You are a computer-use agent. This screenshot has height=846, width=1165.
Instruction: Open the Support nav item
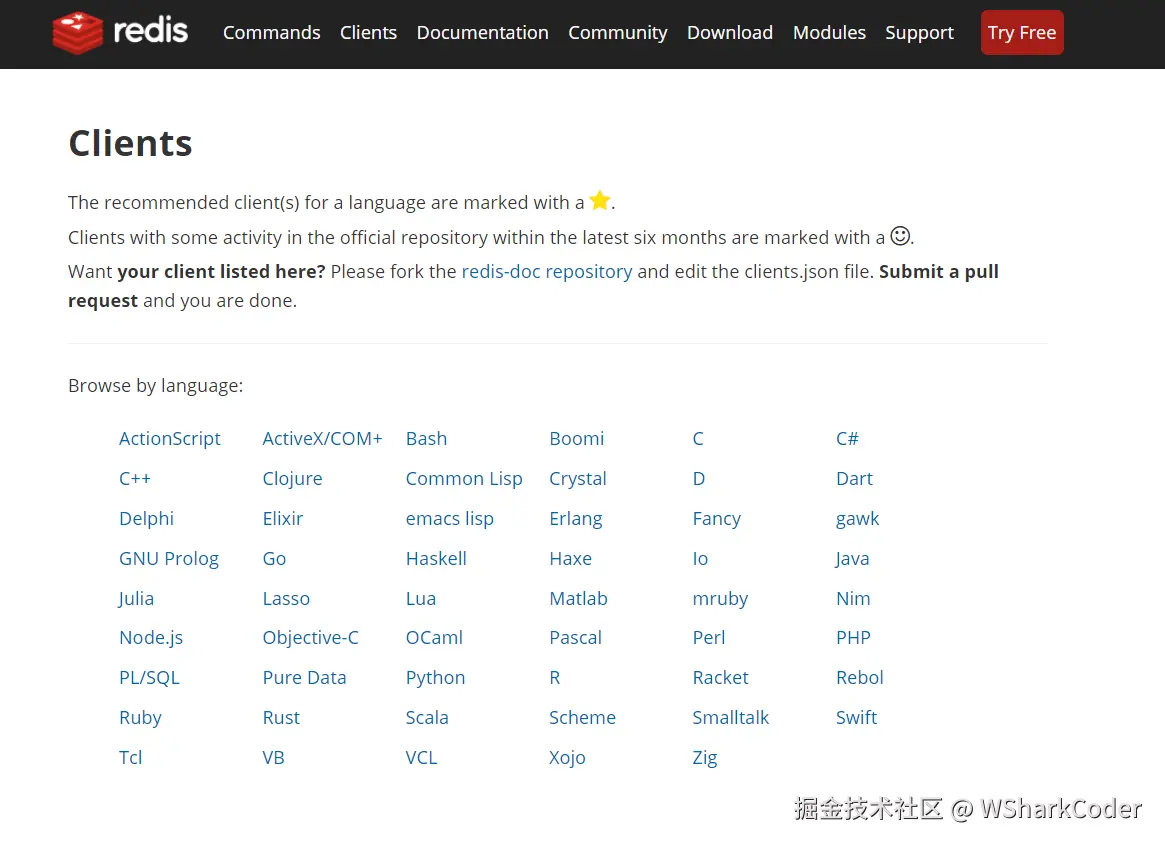point(919,33)
